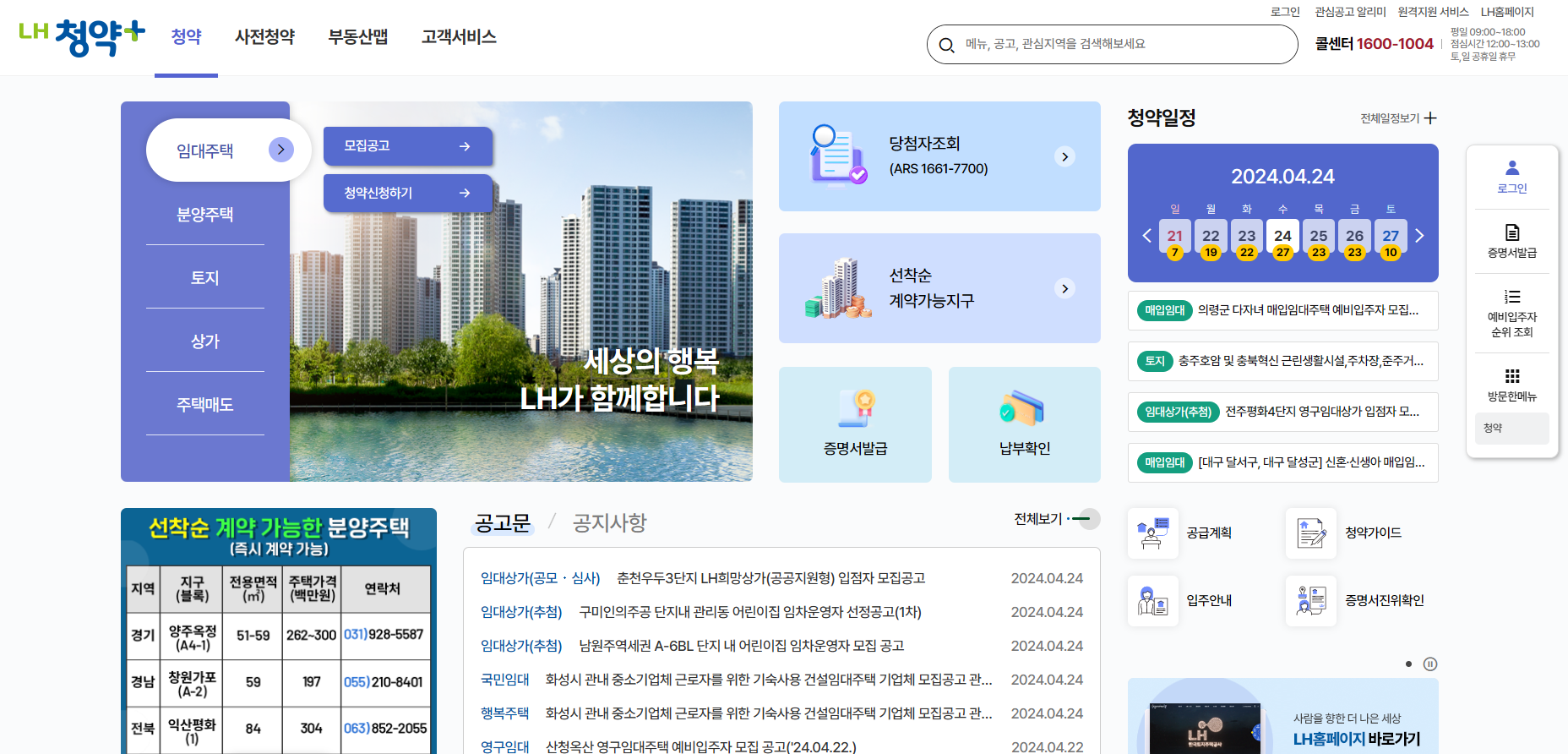
Task: Click 전체보기 for announcements
Action: tap(1057, 519)
